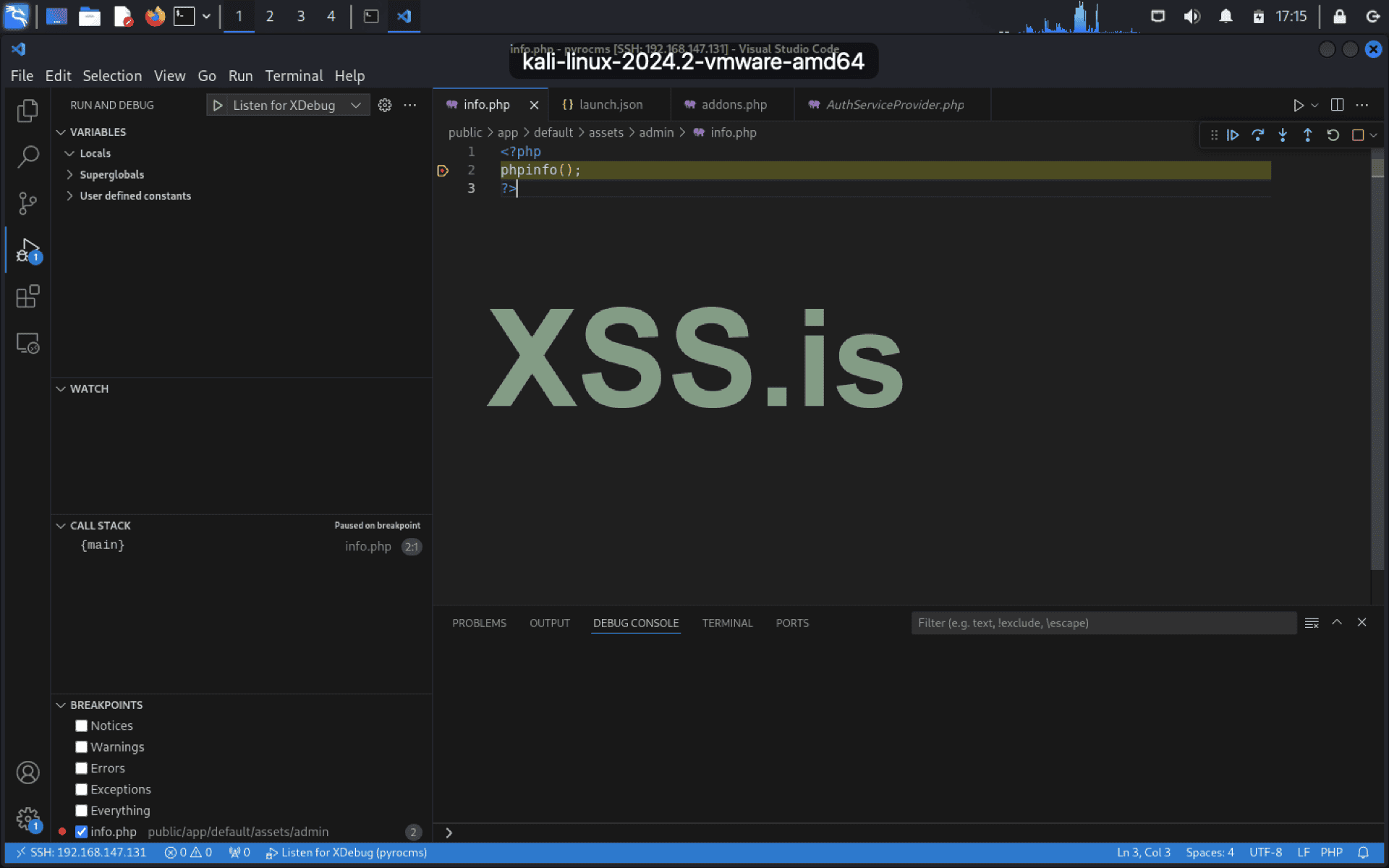The width and height of the screenshot is (1389, 868).
Task: Click the debug Step Into icon
Action: point(1283,135)
